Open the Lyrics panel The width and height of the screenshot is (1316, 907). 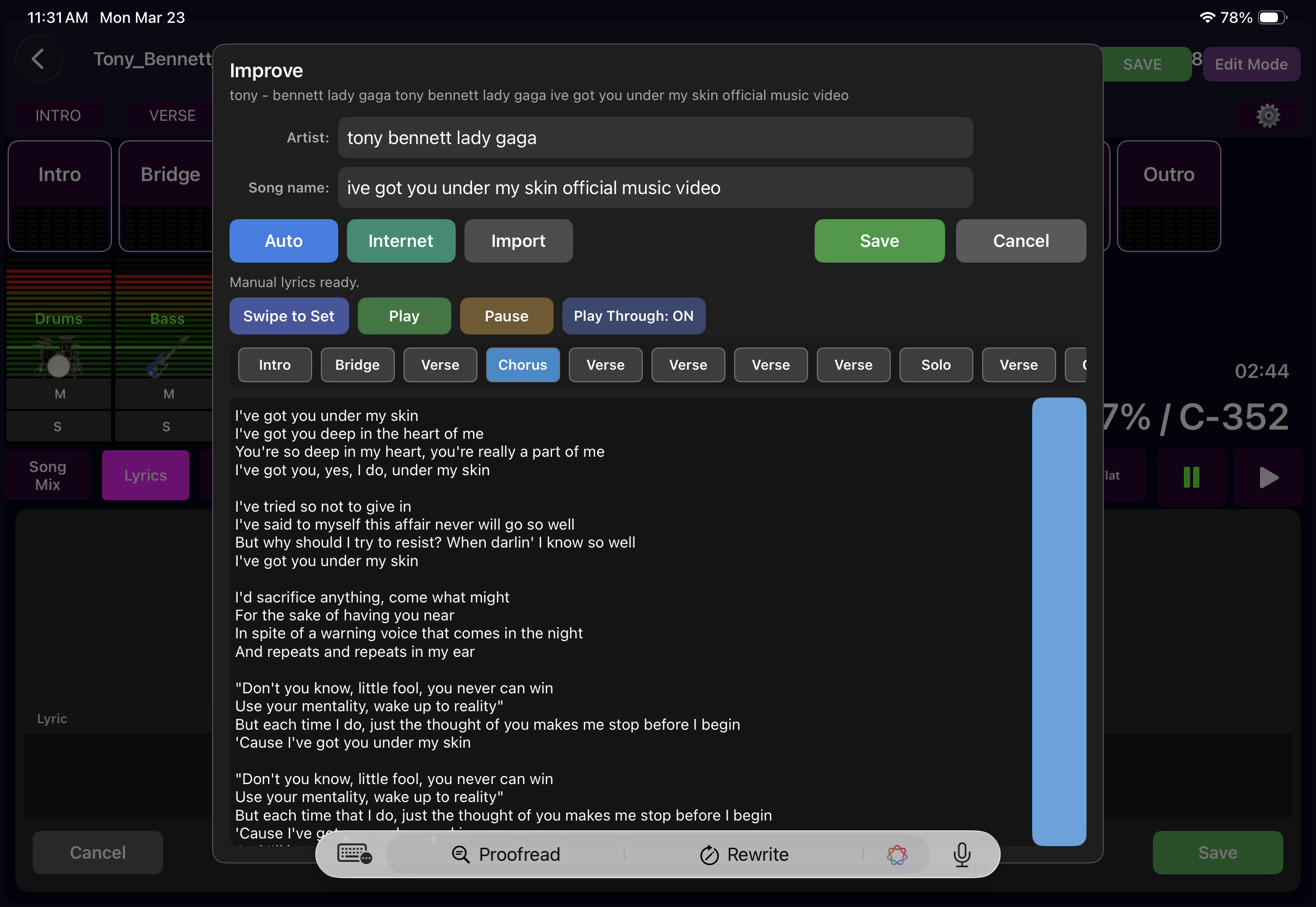point(145,475)
